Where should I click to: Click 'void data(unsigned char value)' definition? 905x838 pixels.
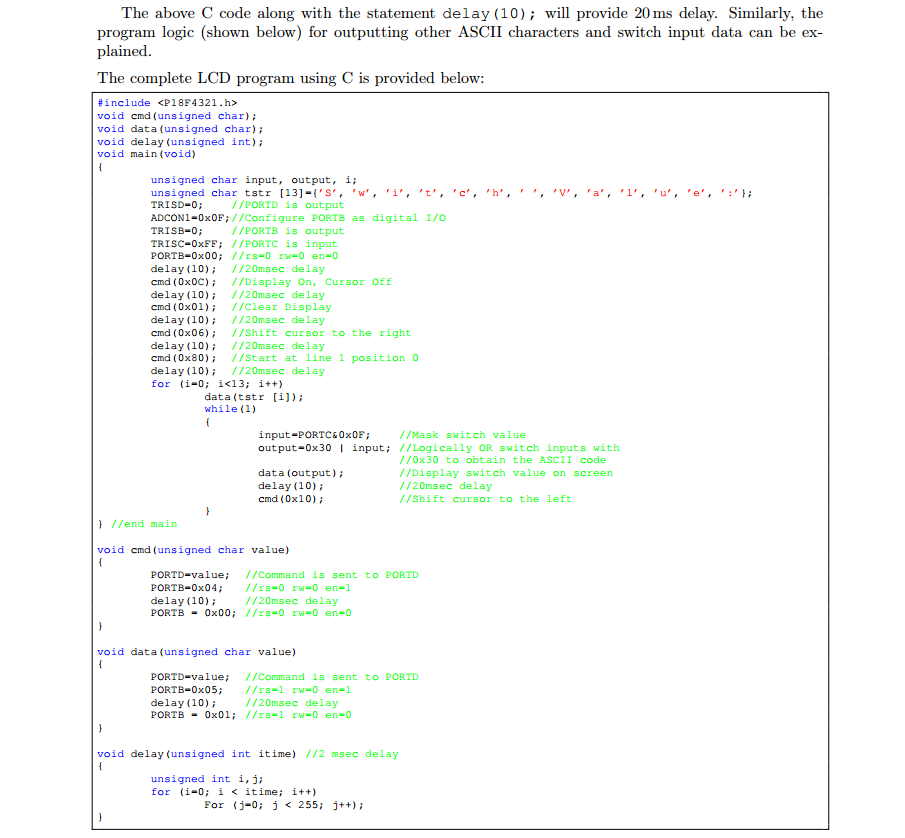click(x=197, y=652)
